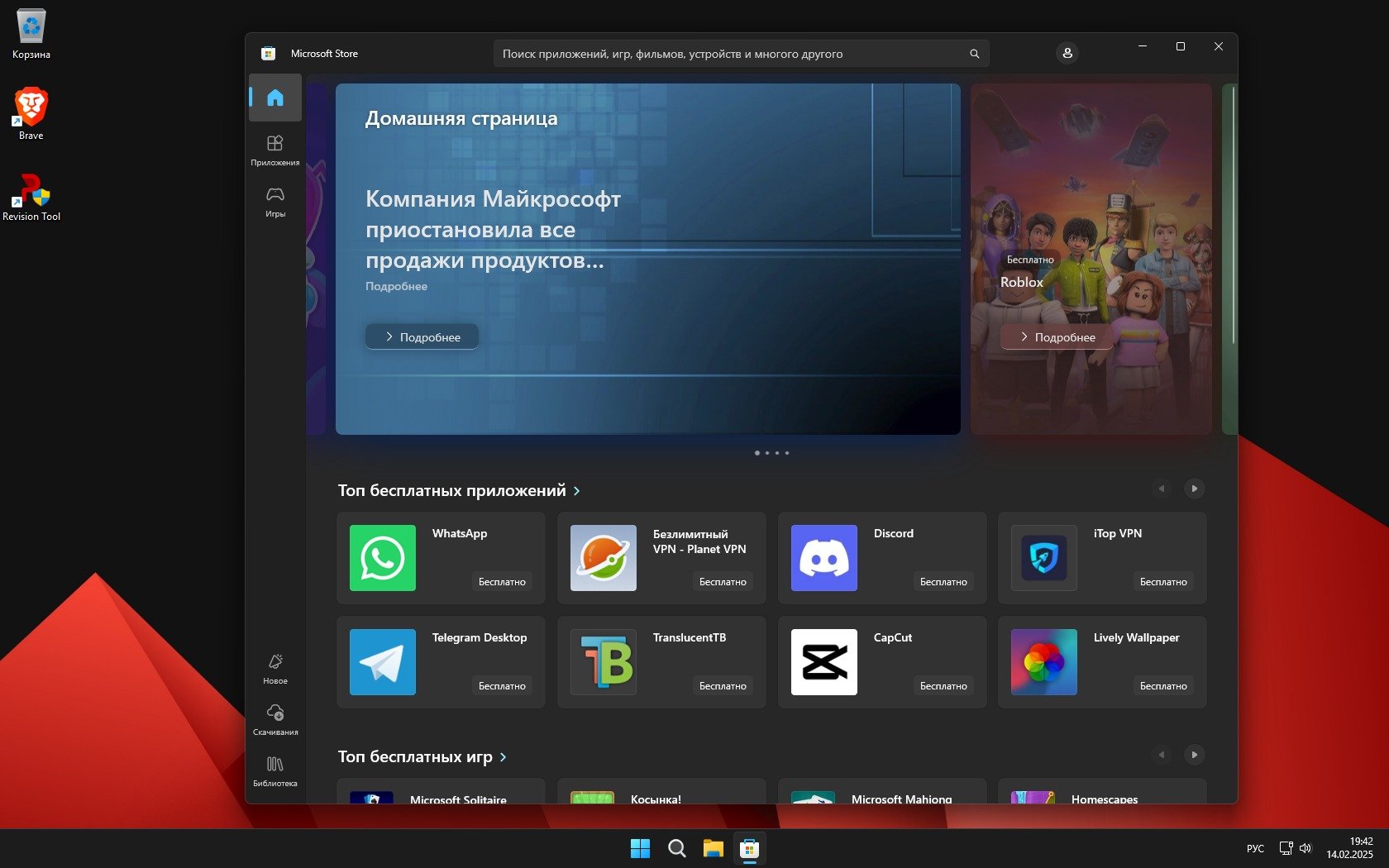Image resolution: width=1389 pixels, height=868 pixels.
Task: Open the Discord app tile
Action: (881, 558)
